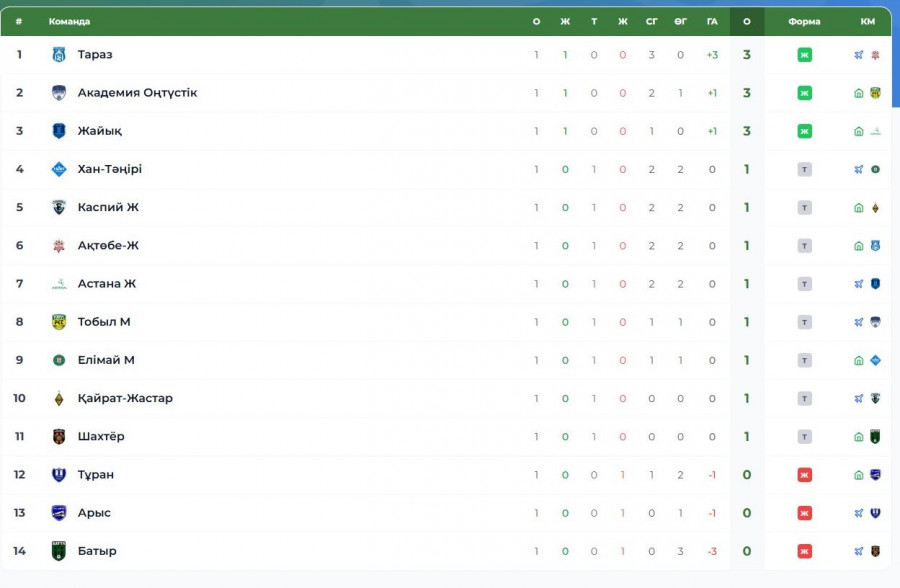Click the Батыр club crest beside its name
Screen dimensions: 900x588
pyautogui.click(x=58, y=551)
